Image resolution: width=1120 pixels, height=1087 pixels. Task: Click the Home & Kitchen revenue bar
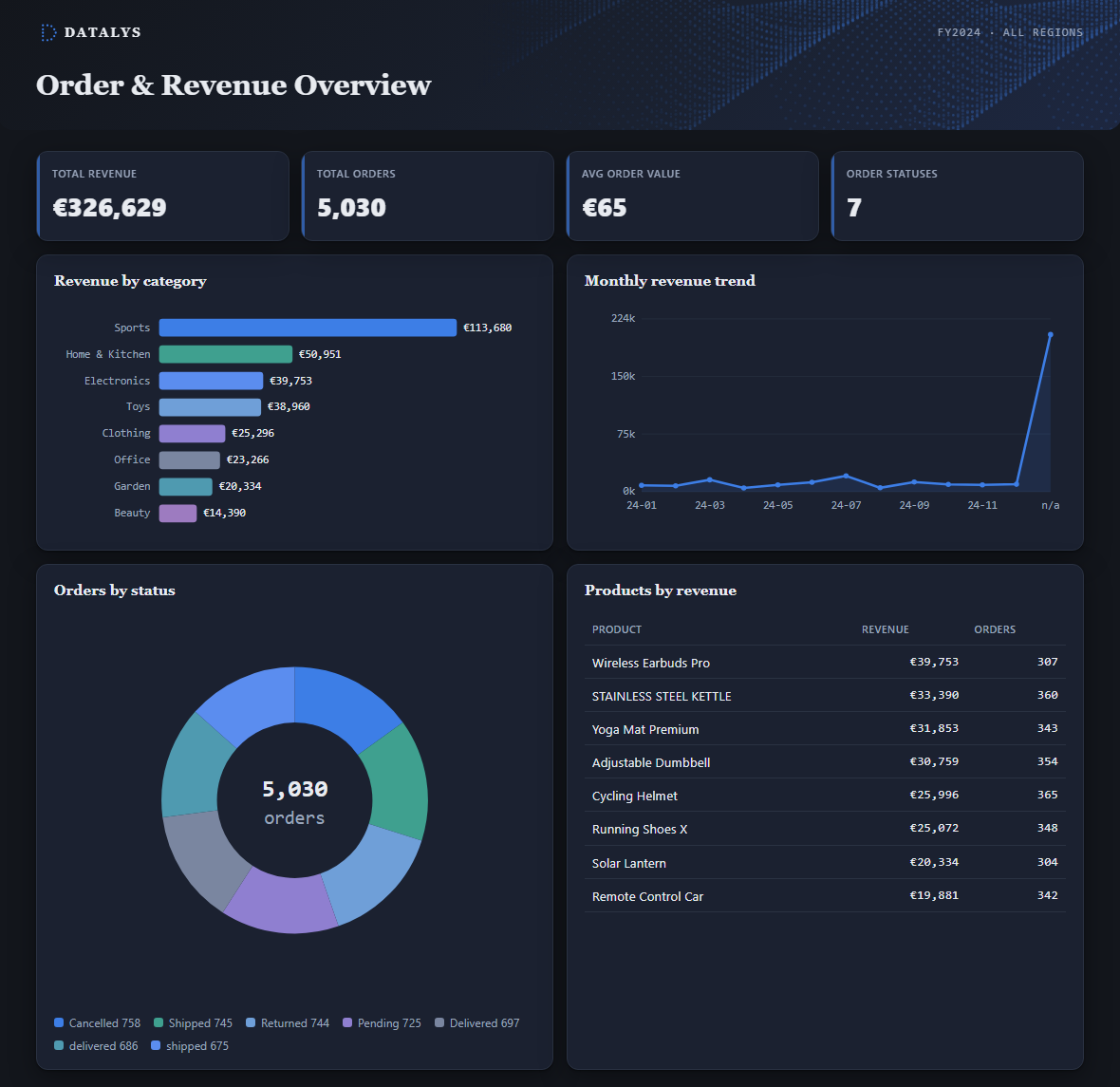(226, 354)
